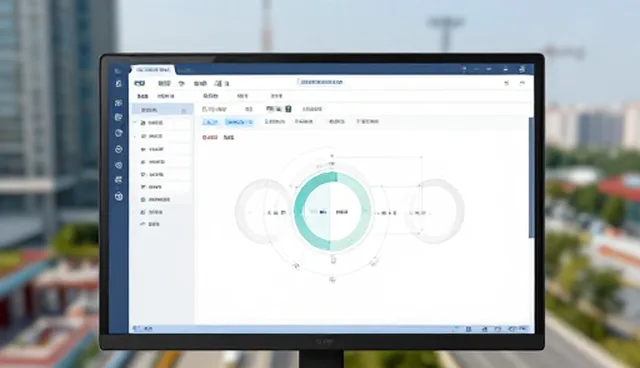Viewport: 640px width, 368px height.
Task: Select the red label above the chart
Action: click(x=210, y=137)
